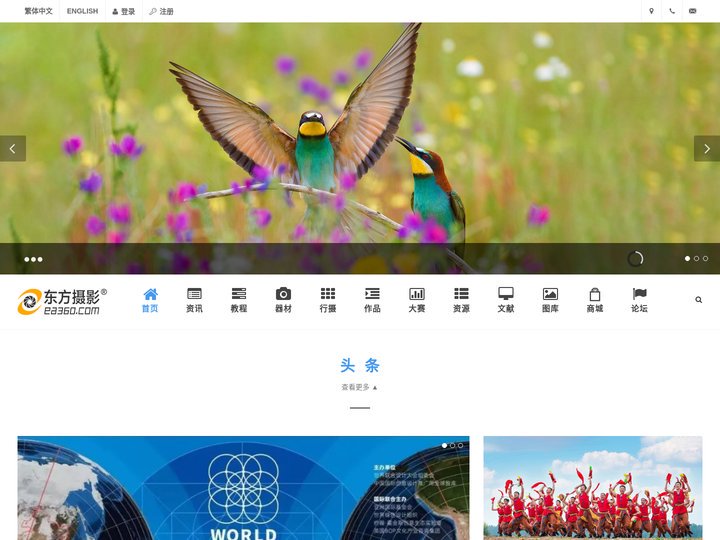Click the search magnifier icon
The height and width of the screenshot is (540, 720).
698,300
